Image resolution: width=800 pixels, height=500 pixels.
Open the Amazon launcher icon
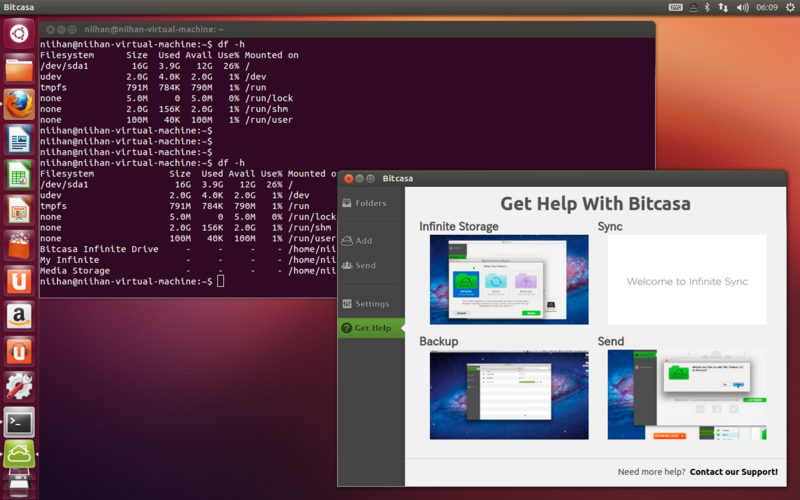click(19, 316)
